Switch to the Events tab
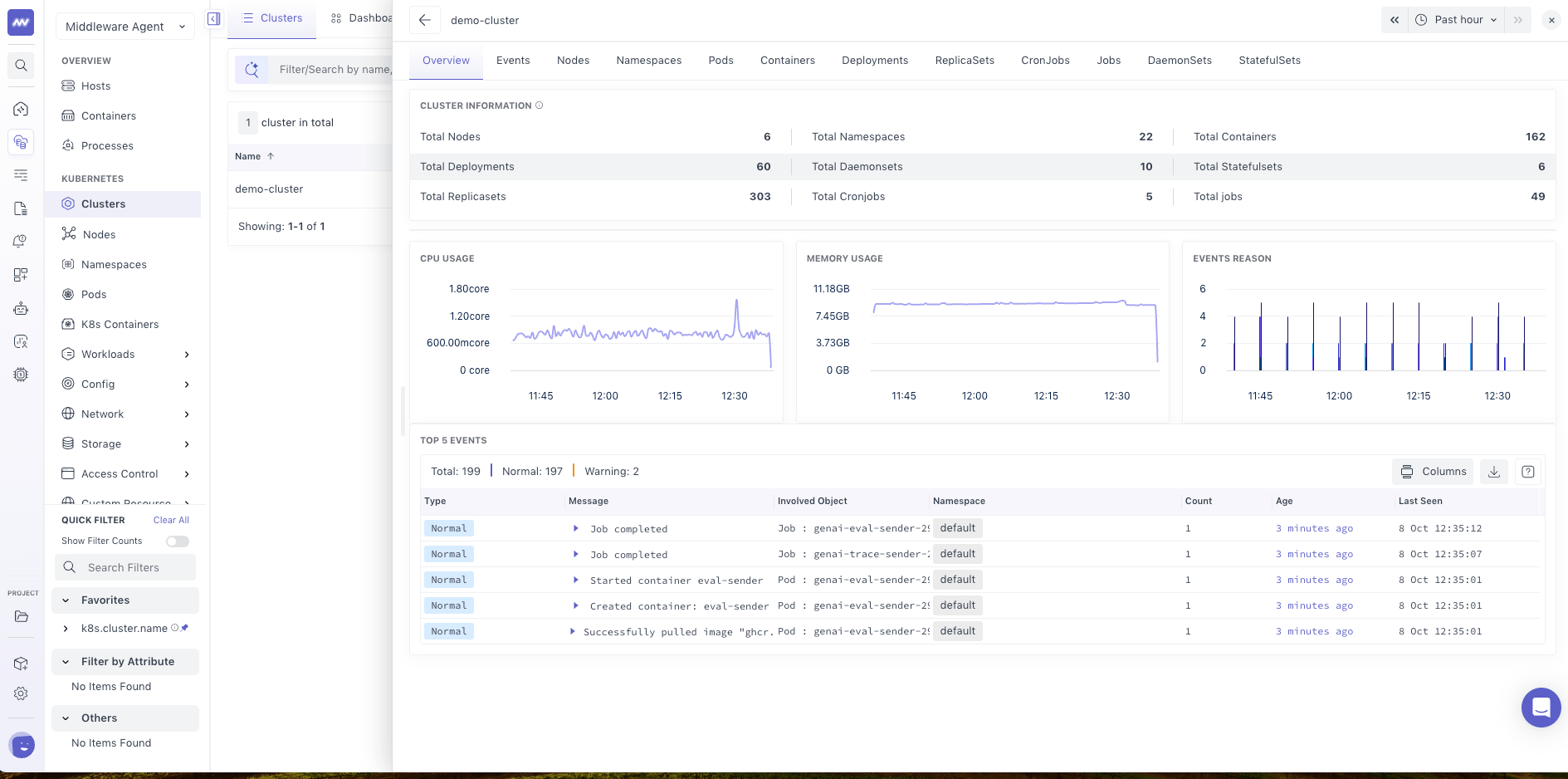1568x779 pixels. click(513, 61)
